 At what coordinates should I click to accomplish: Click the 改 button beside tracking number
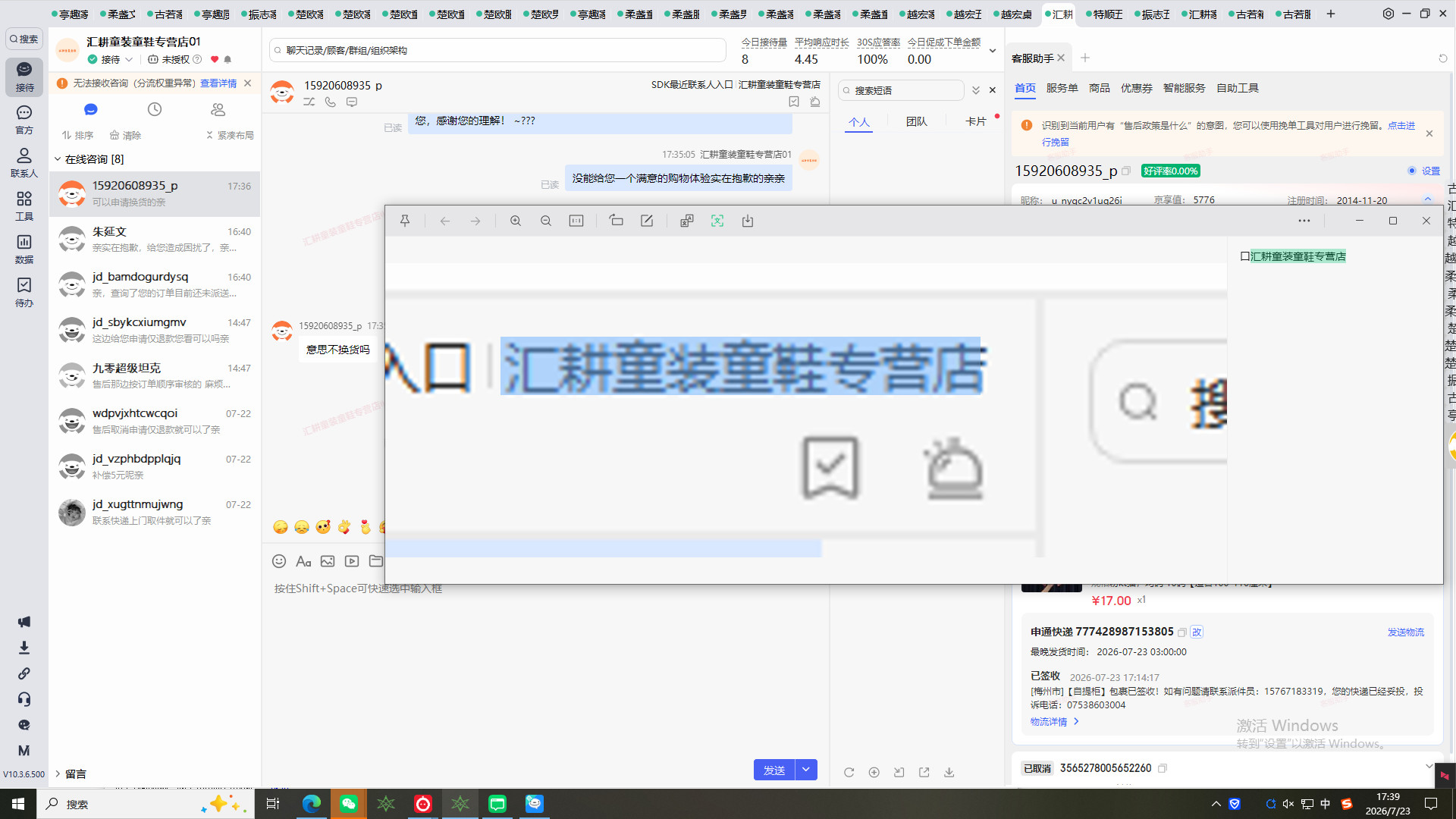point(1197,632)
